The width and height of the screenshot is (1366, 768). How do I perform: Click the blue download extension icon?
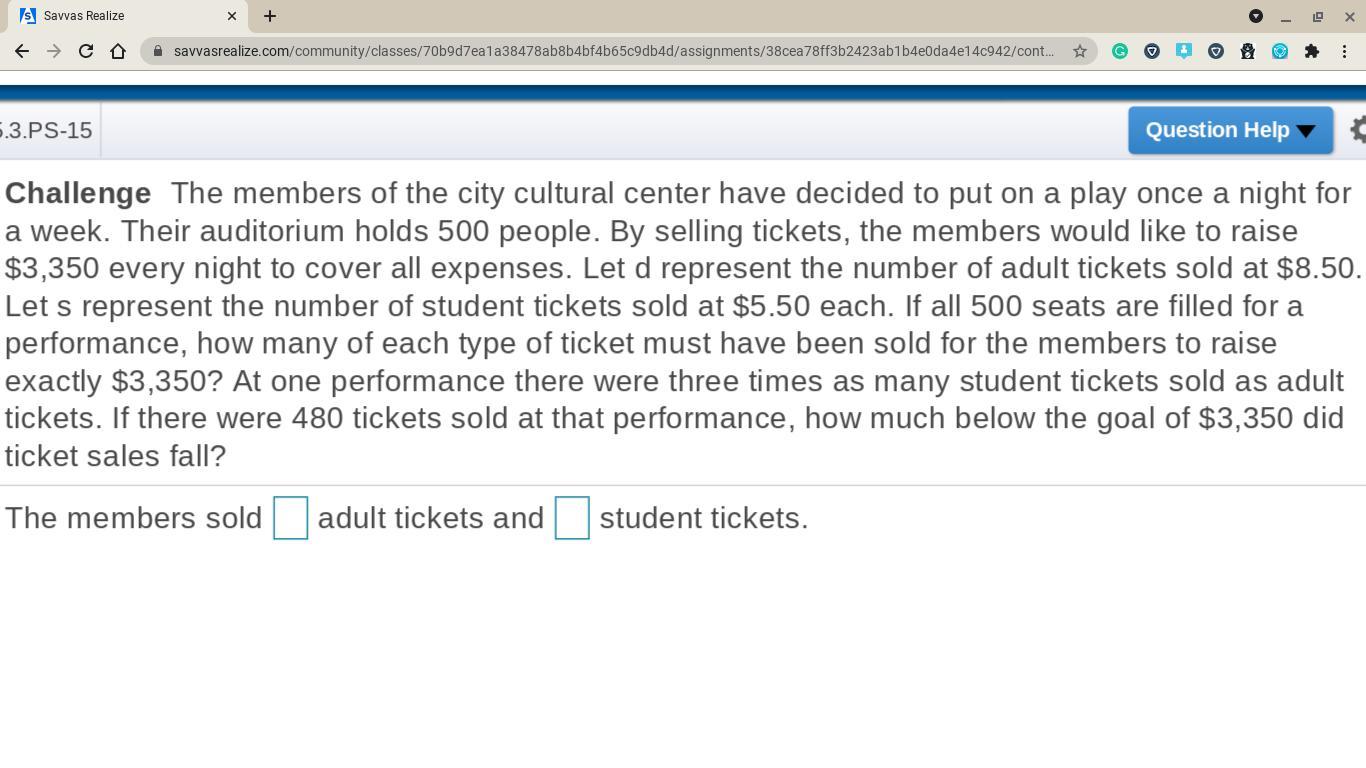(1184, 51)
